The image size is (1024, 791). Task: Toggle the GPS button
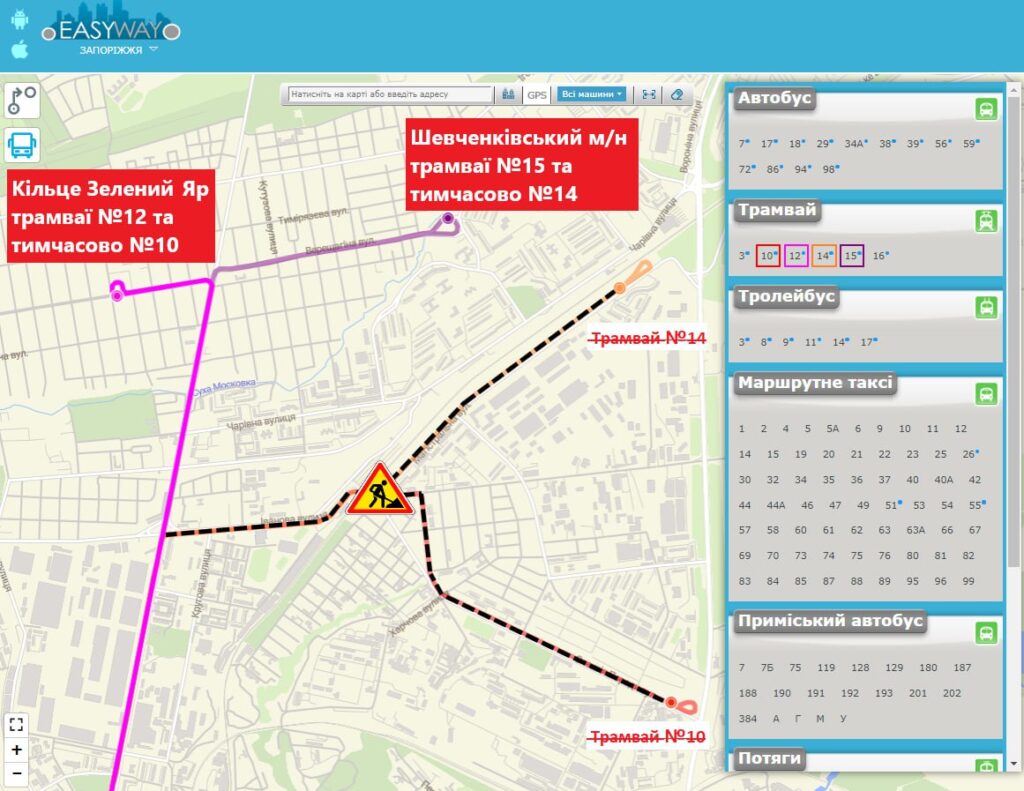[537, 94]
